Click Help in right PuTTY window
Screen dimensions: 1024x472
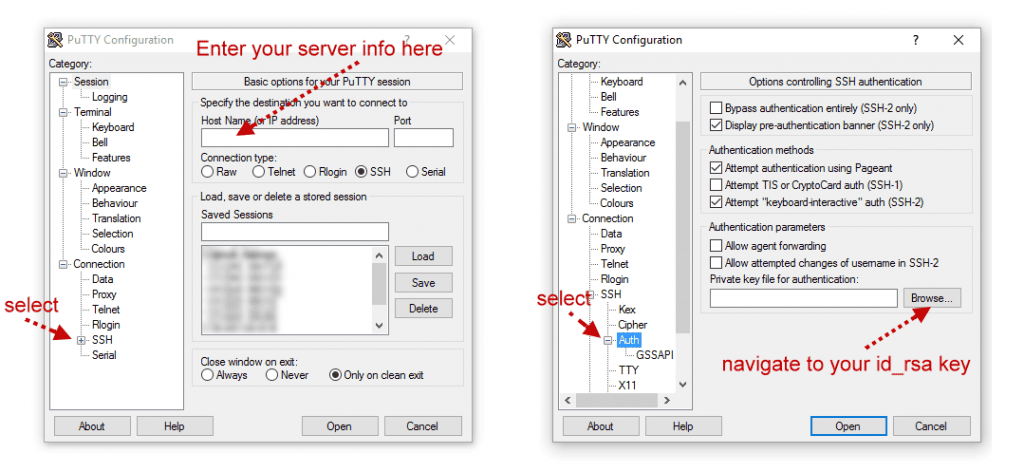pos(683,426)
